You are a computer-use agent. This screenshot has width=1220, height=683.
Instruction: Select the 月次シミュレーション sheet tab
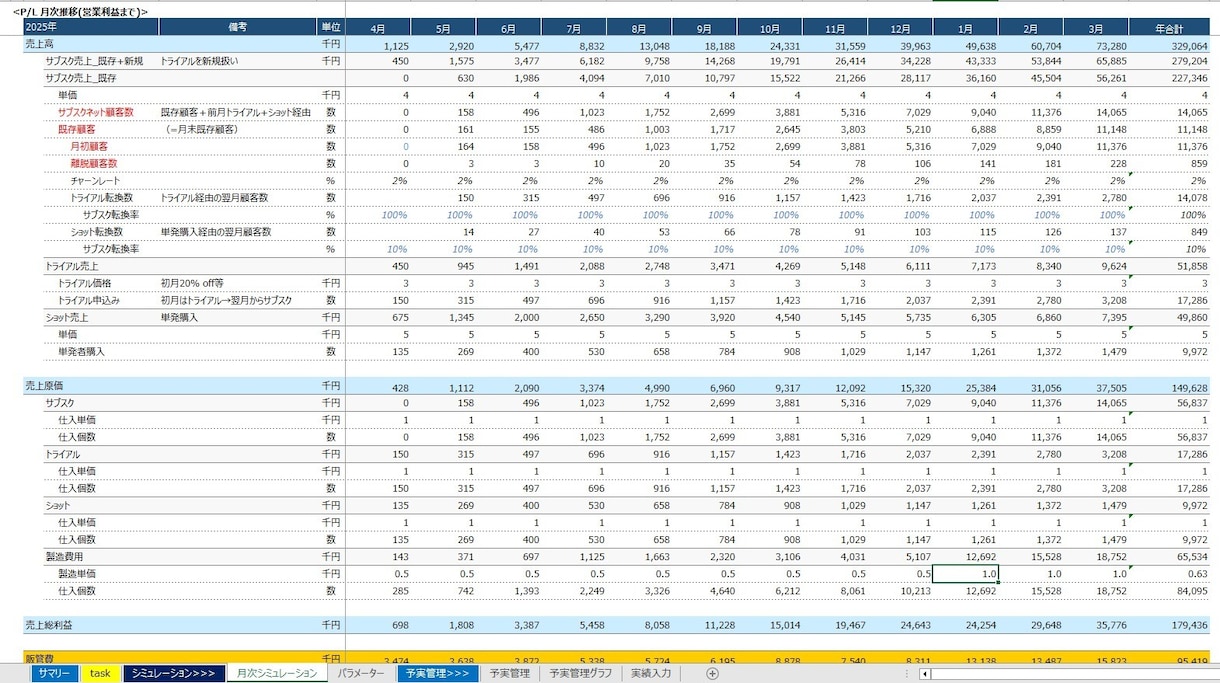click(276, 674)
